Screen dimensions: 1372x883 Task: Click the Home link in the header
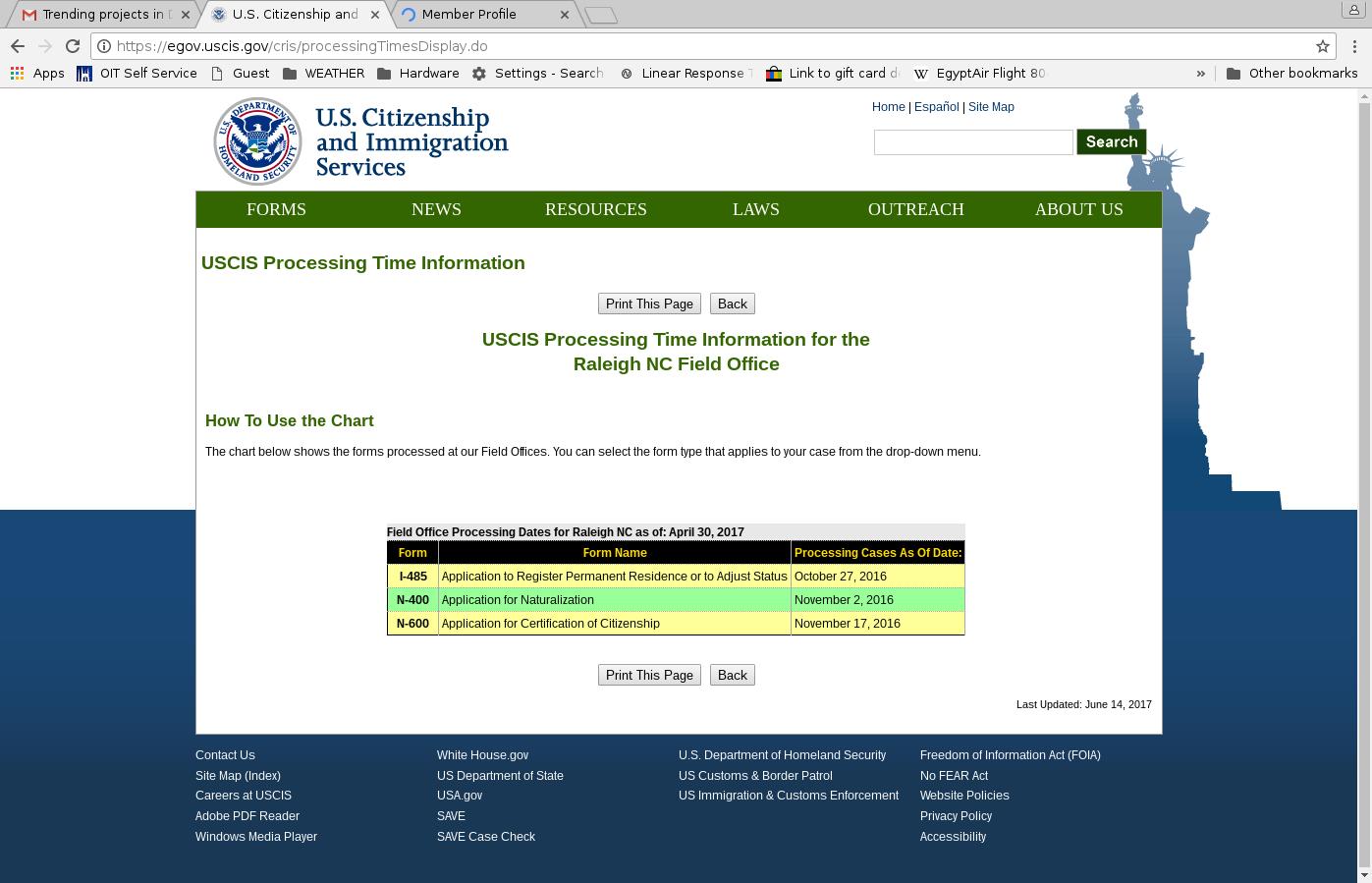tap(888, 107)
